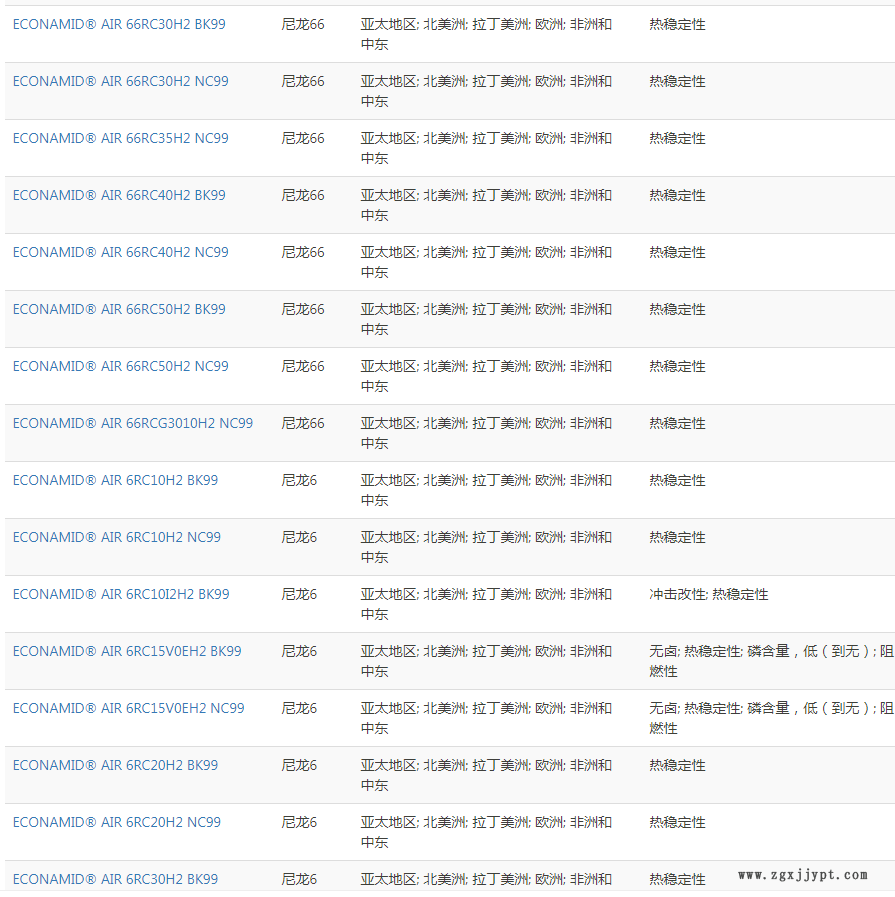This screenshot has width=895, height=897.
Task: Click region text in 66RC50H2 NC99 row
Action: 487,376
